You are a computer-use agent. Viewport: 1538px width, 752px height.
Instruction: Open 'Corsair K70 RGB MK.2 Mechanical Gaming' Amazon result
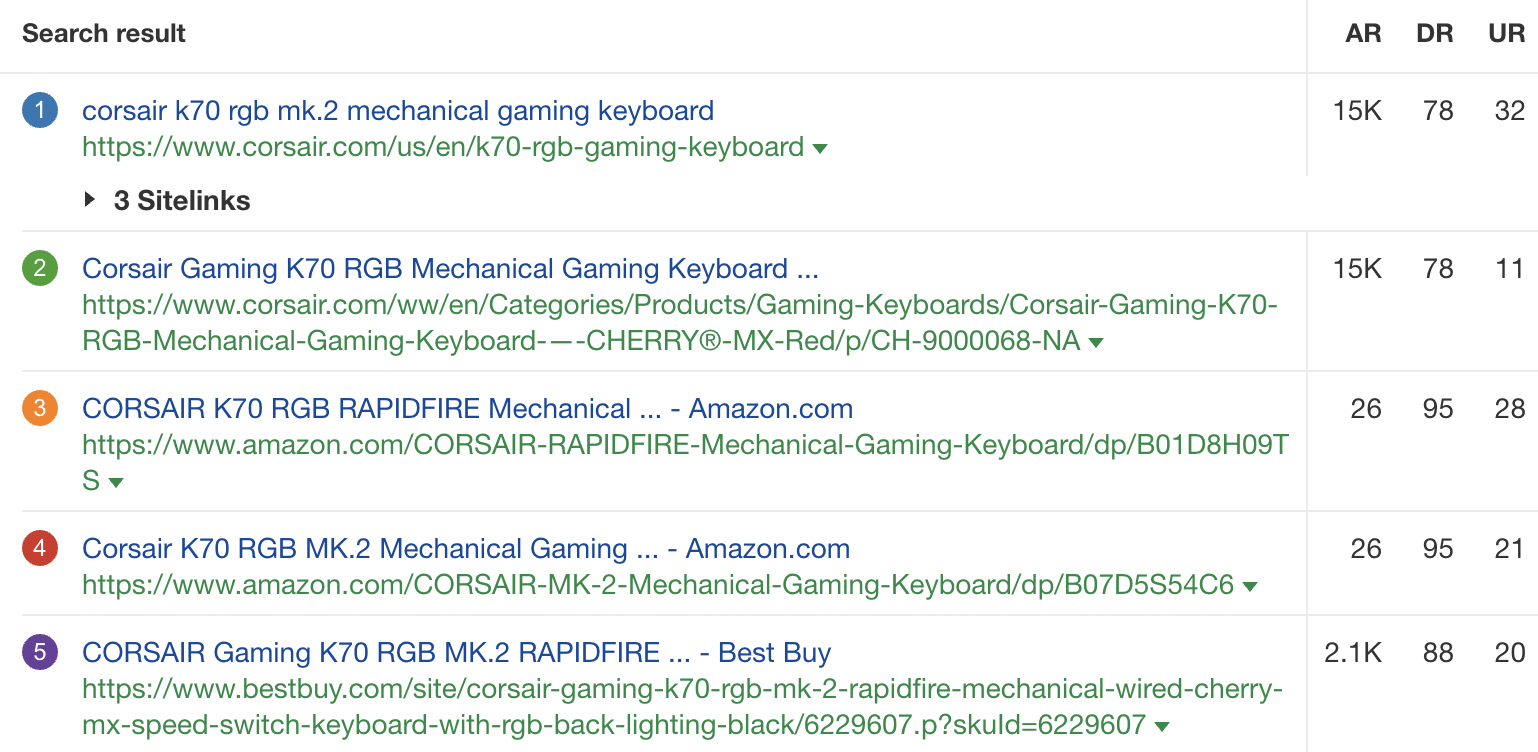pos(465,548)
